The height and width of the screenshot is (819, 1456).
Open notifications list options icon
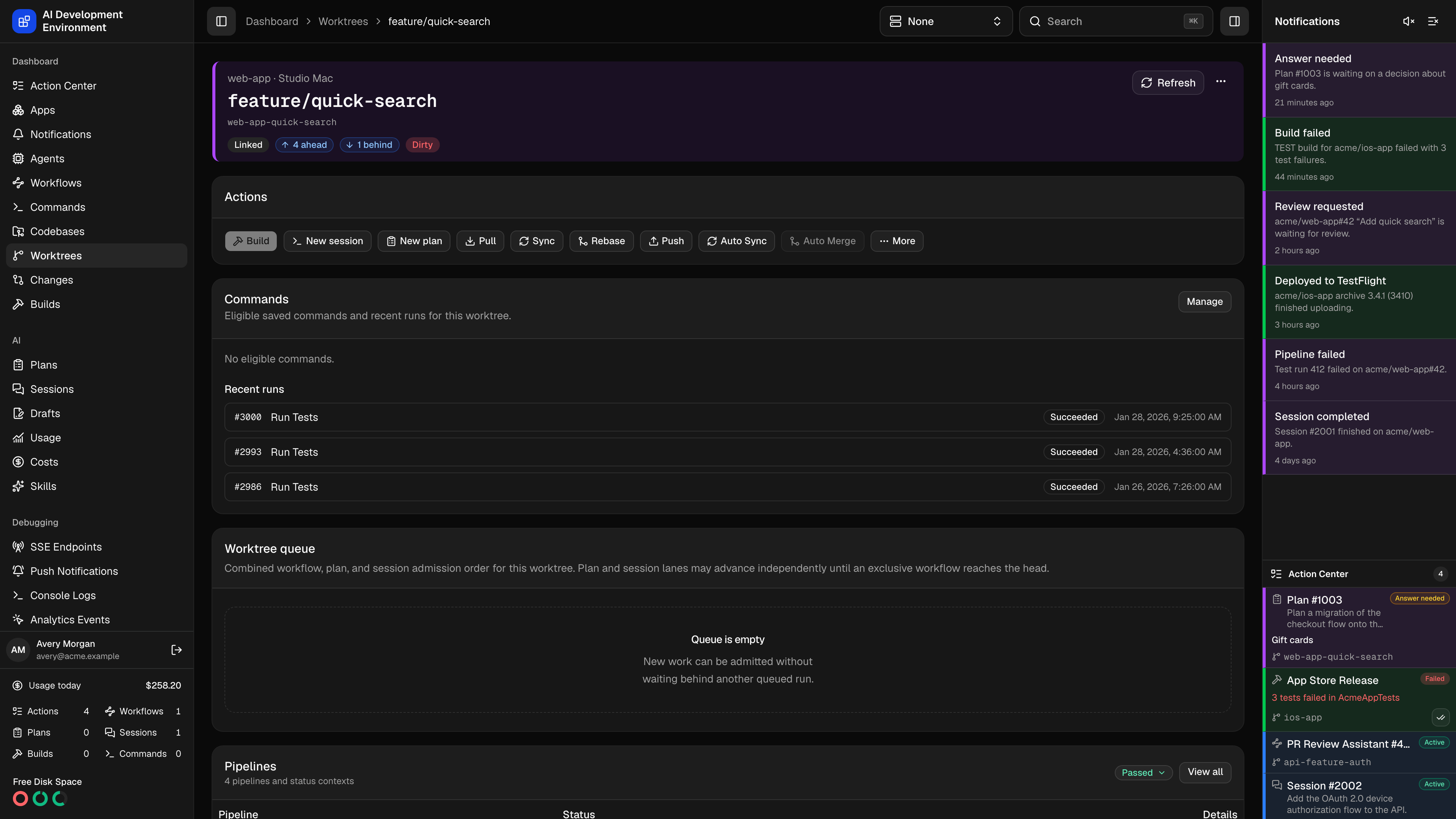point(1433,22)
